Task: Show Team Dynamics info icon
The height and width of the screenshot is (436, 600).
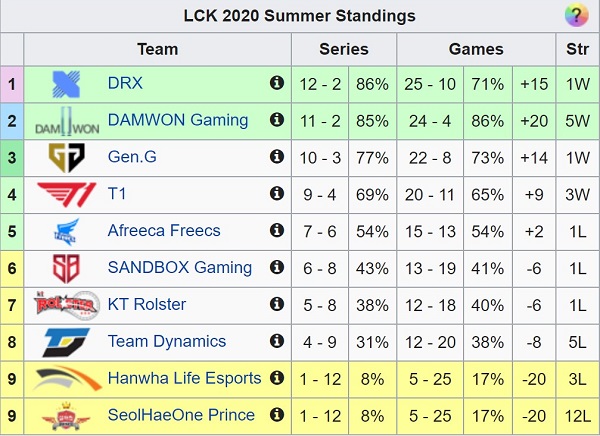Action: point(277,342)
